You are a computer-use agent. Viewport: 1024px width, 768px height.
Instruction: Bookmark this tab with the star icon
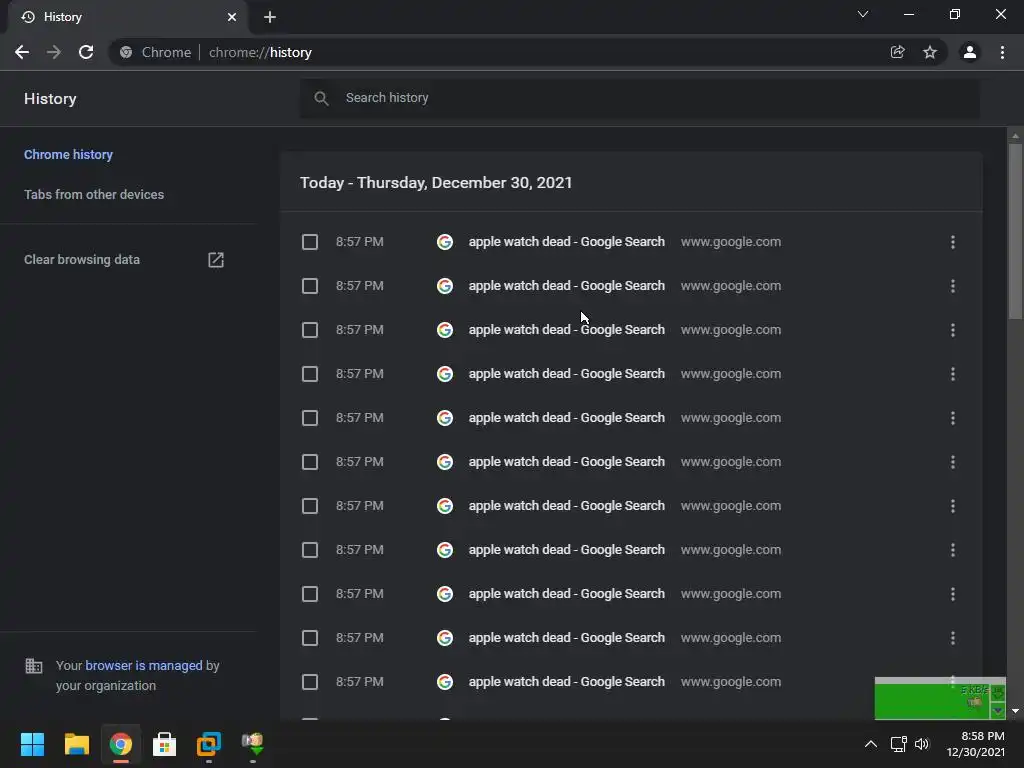click(x=930, y=52)
